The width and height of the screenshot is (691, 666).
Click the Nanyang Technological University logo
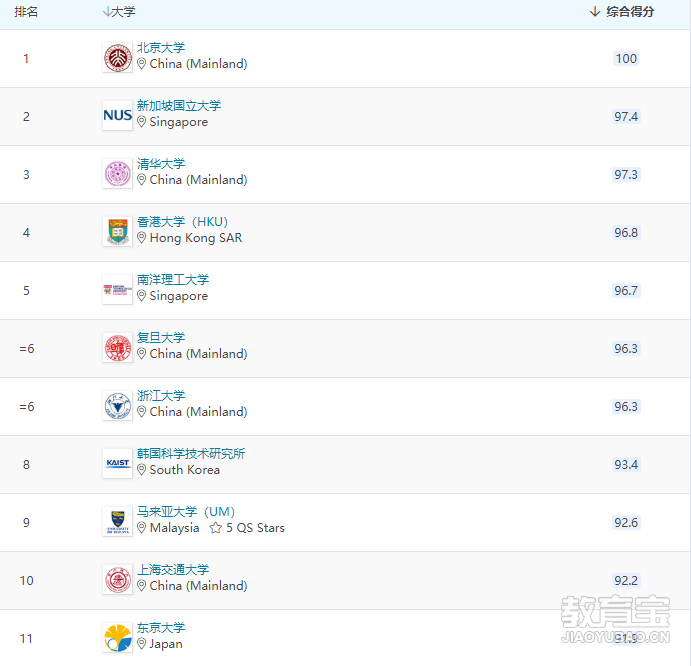click(x=117, y=290)
